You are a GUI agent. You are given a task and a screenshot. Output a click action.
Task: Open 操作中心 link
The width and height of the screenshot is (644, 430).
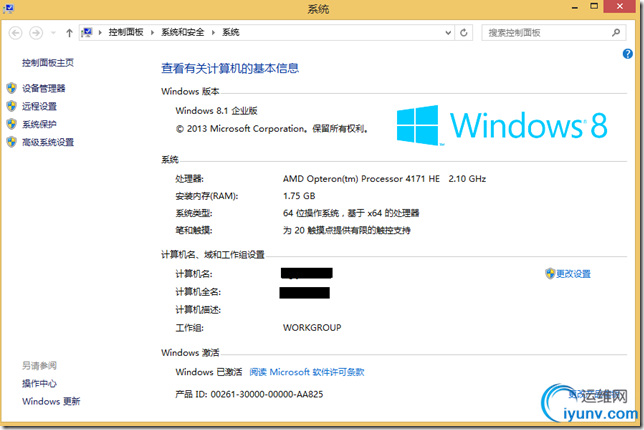click(39, 384)
